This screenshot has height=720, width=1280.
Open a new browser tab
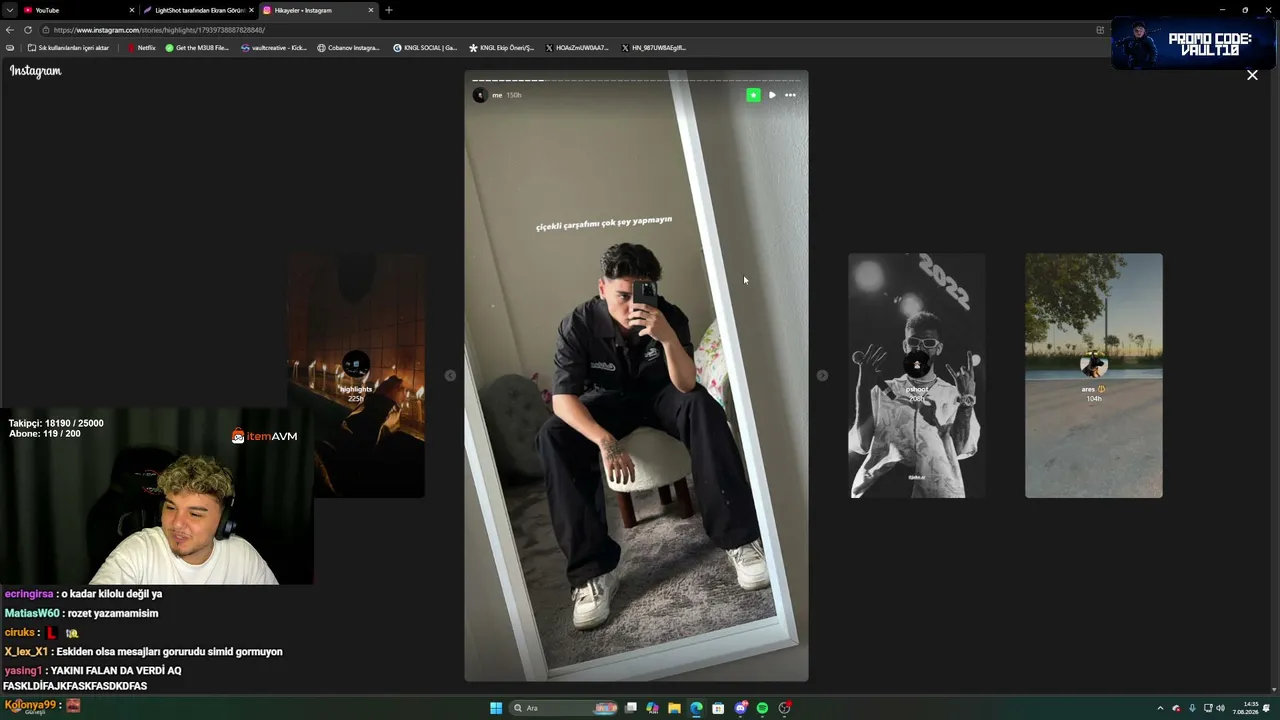[x=389, y=10]
